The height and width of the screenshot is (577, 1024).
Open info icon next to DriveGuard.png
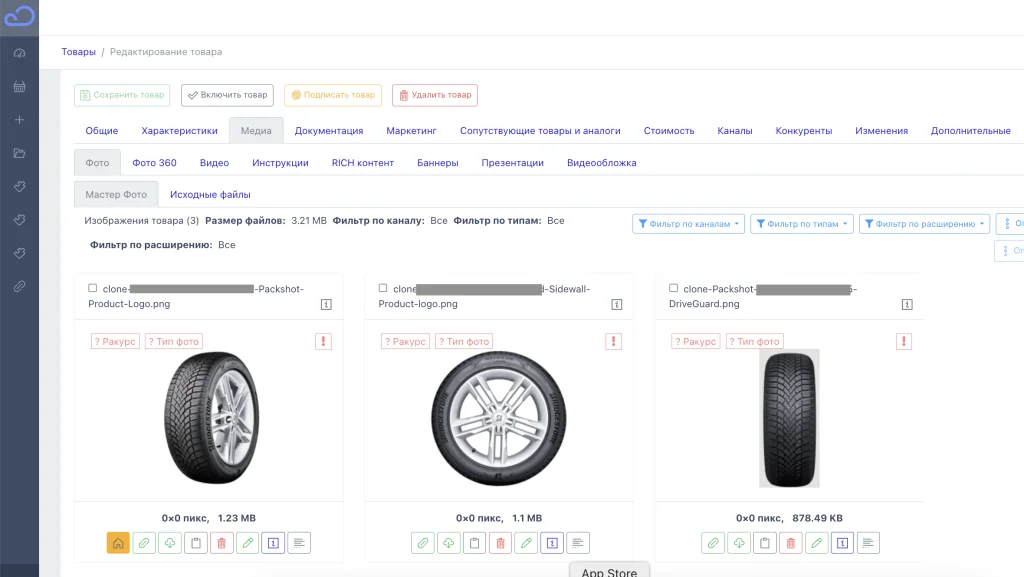pyautogui.click(x=907, y=305)
